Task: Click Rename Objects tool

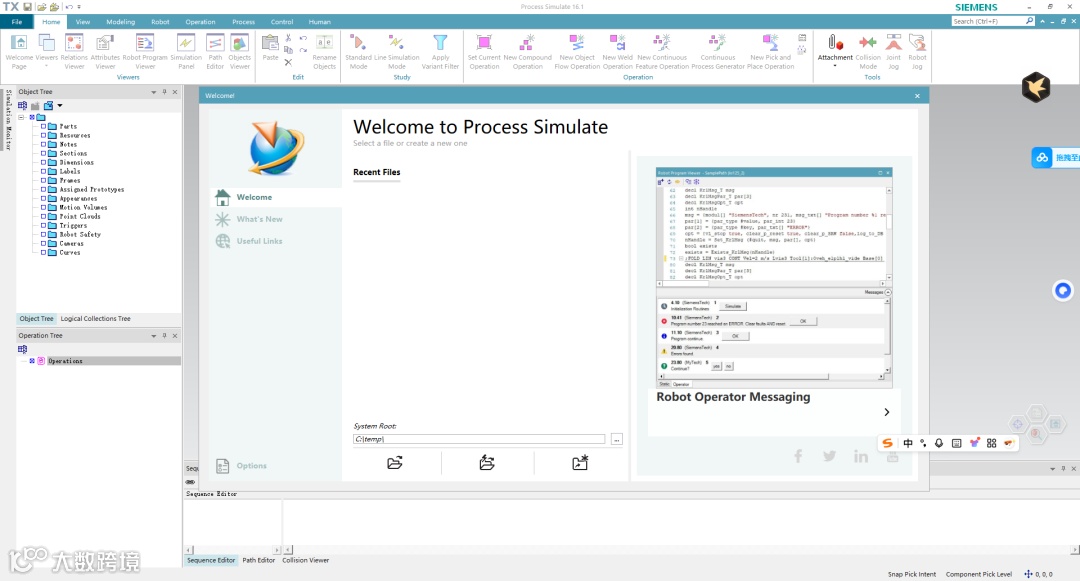Action: [324, 52]
